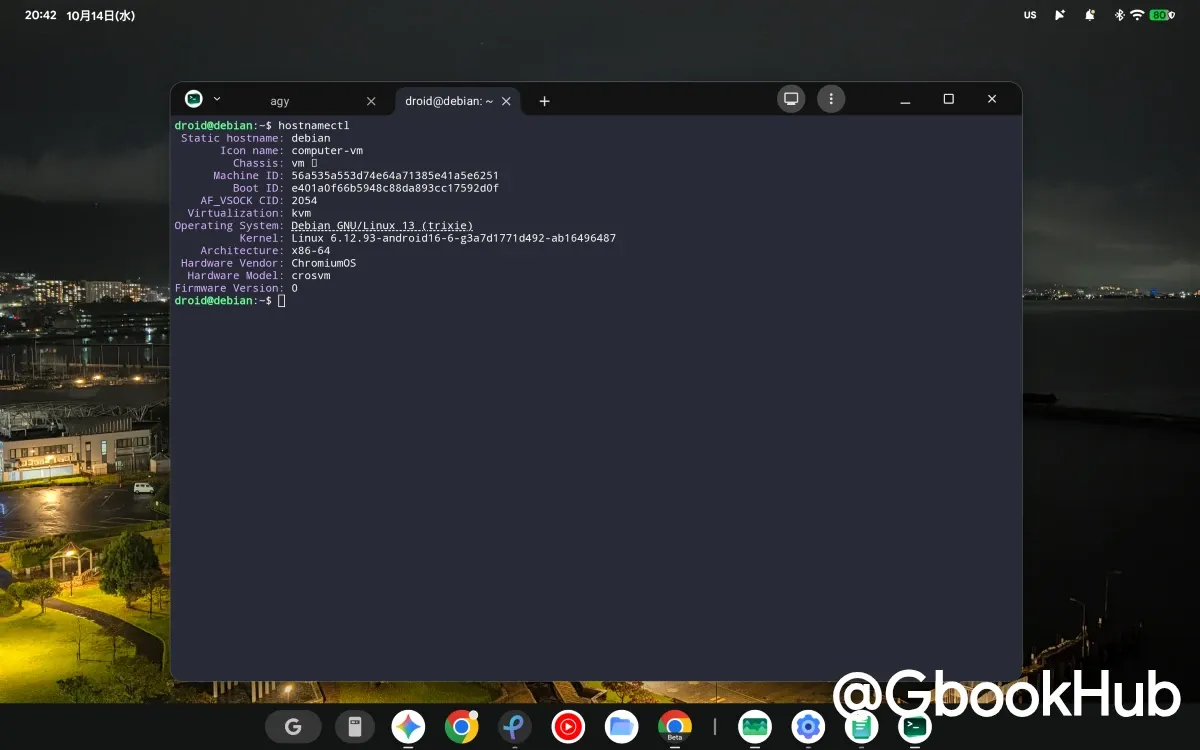Click the date 10月14日(水)
This screenshot has height=750, width=1200.
[101, 15]
